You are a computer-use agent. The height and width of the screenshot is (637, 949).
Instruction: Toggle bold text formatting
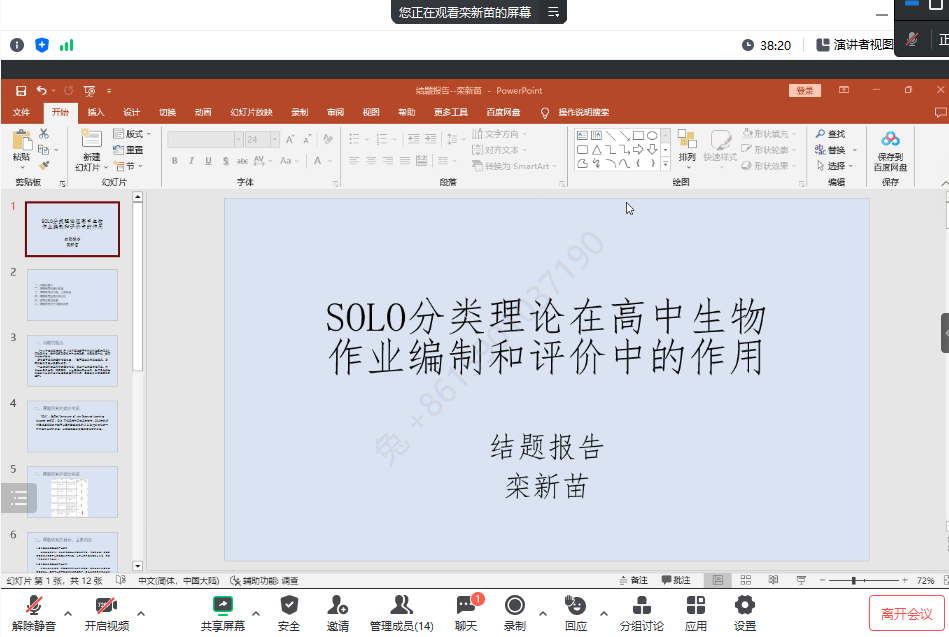pos(175,161)
